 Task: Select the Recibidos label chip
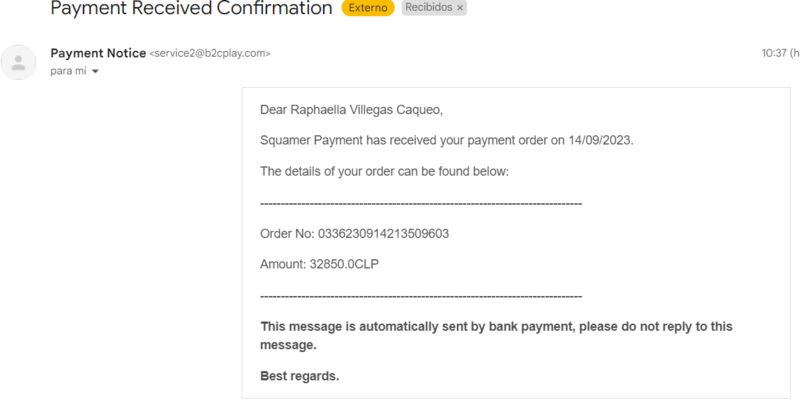434,8
